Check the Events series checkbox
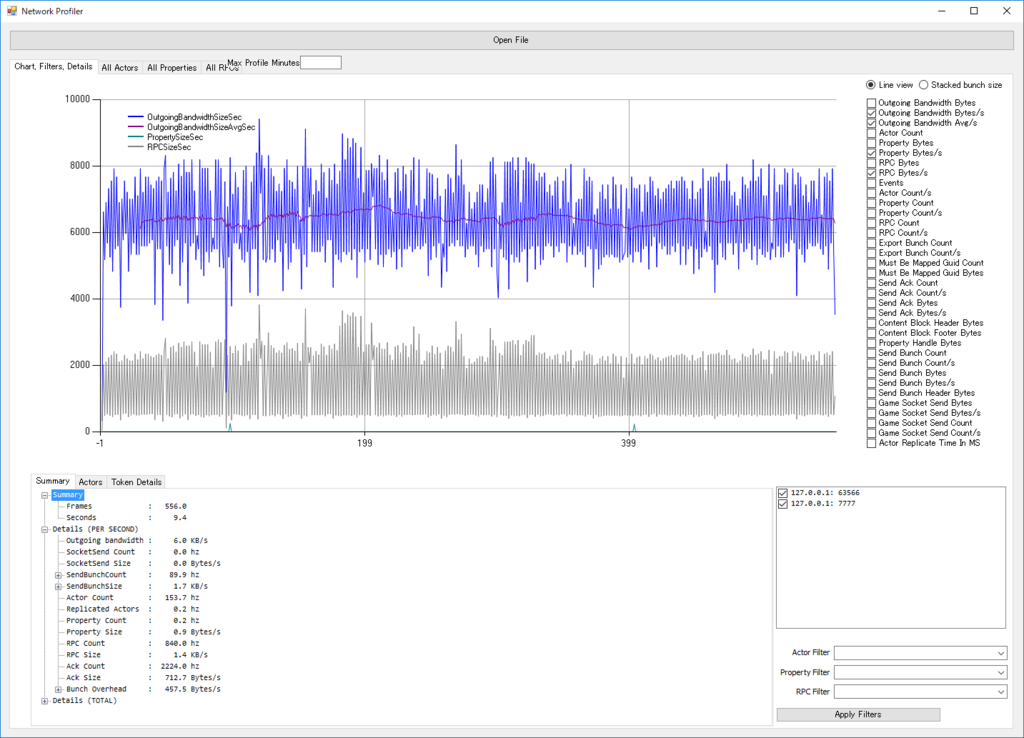The width and height of the screenshot is (1024, 738). click(871, 183)
